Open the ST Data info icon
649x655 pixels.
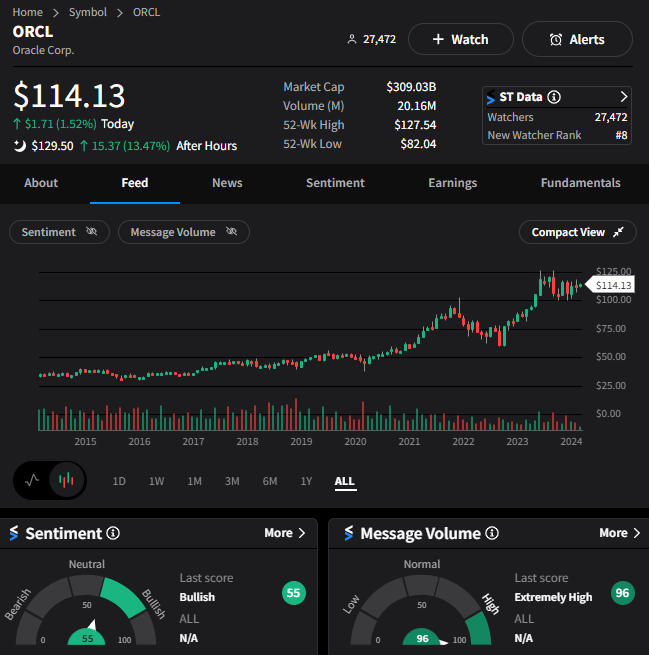(554, 97)
